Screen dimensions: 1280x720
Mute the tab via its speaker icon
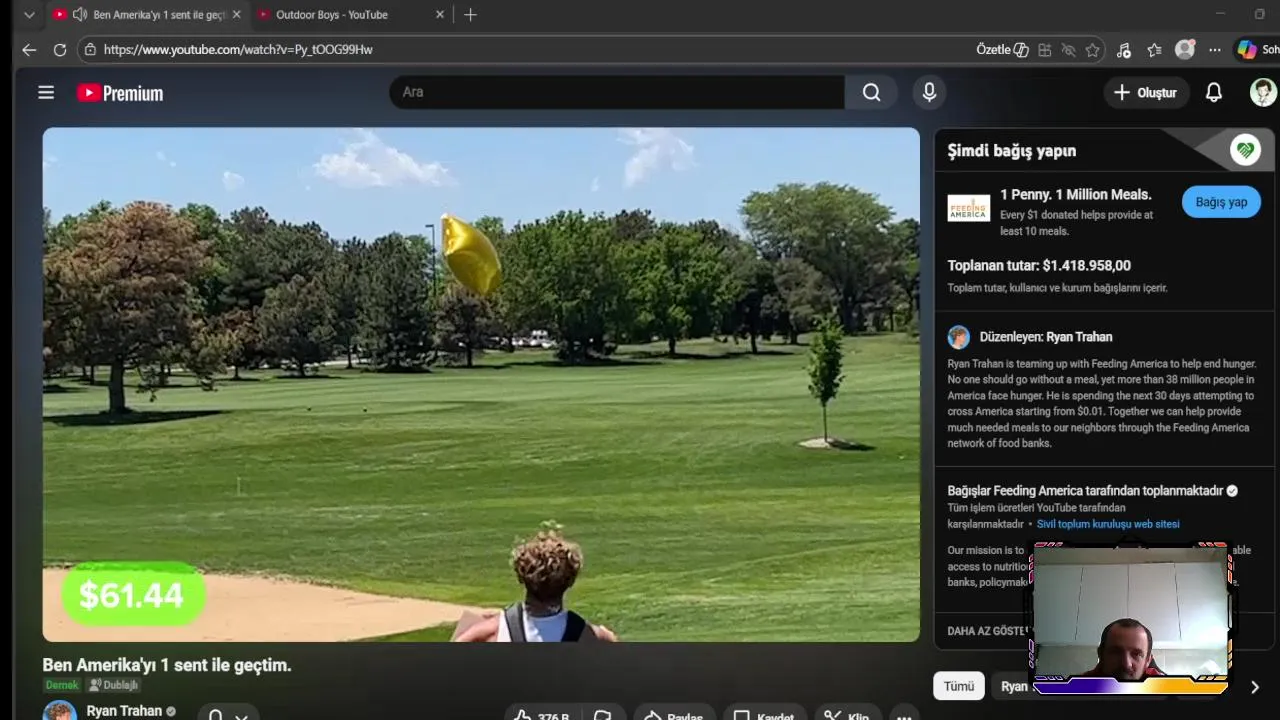[x=80, y=15]
